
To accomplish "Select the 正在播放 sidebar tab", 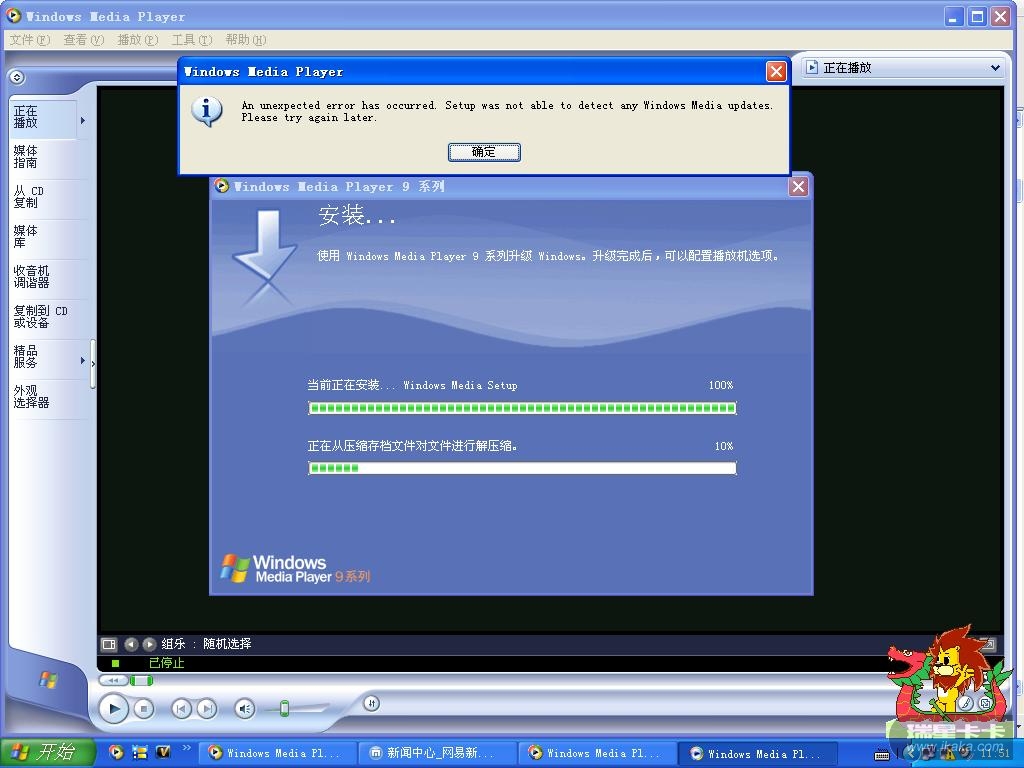I will (x=43, y=118).
